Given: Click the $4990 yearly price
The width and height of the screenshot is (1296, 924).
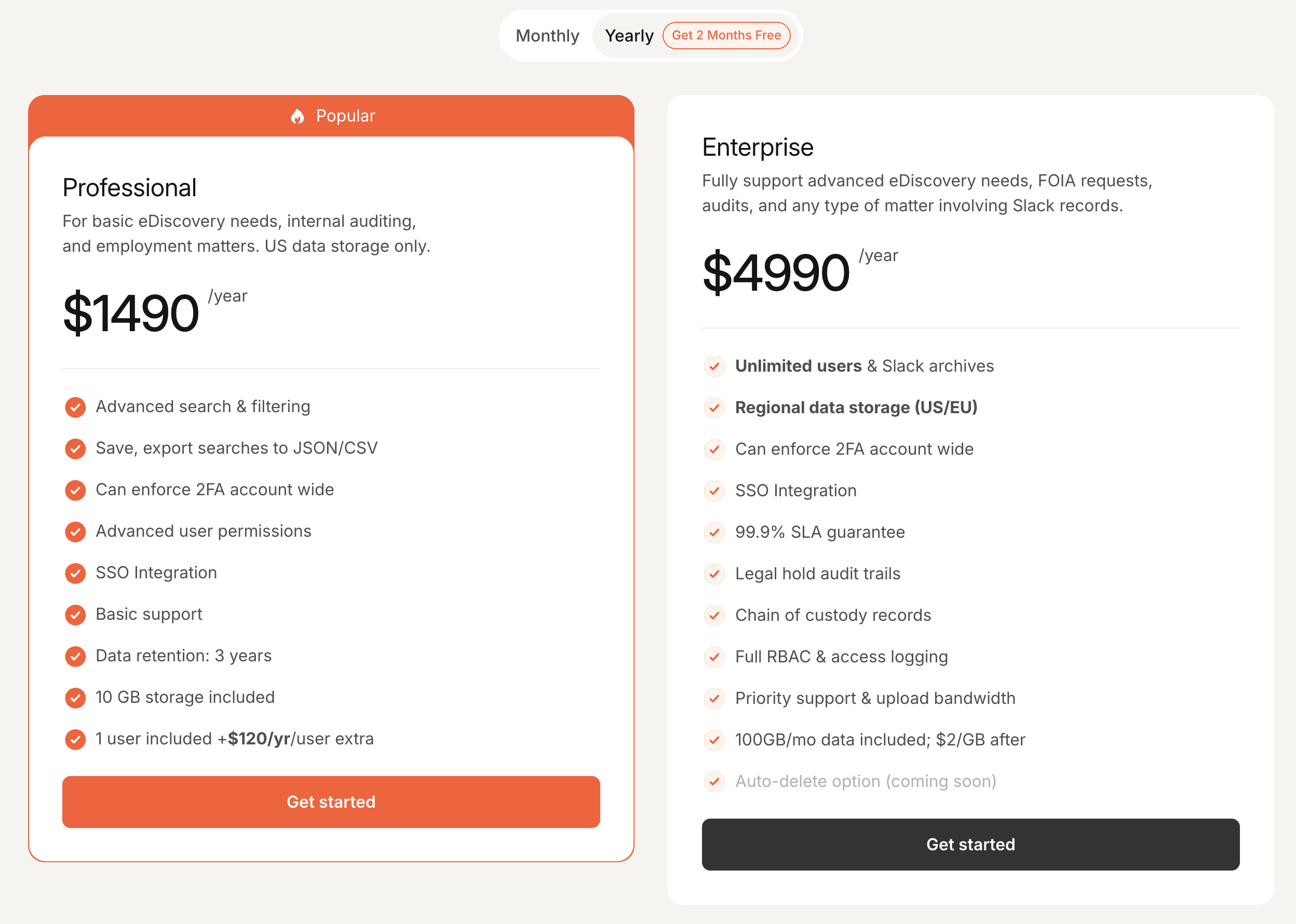Looking at the screenshot, I should click(776, 273).
